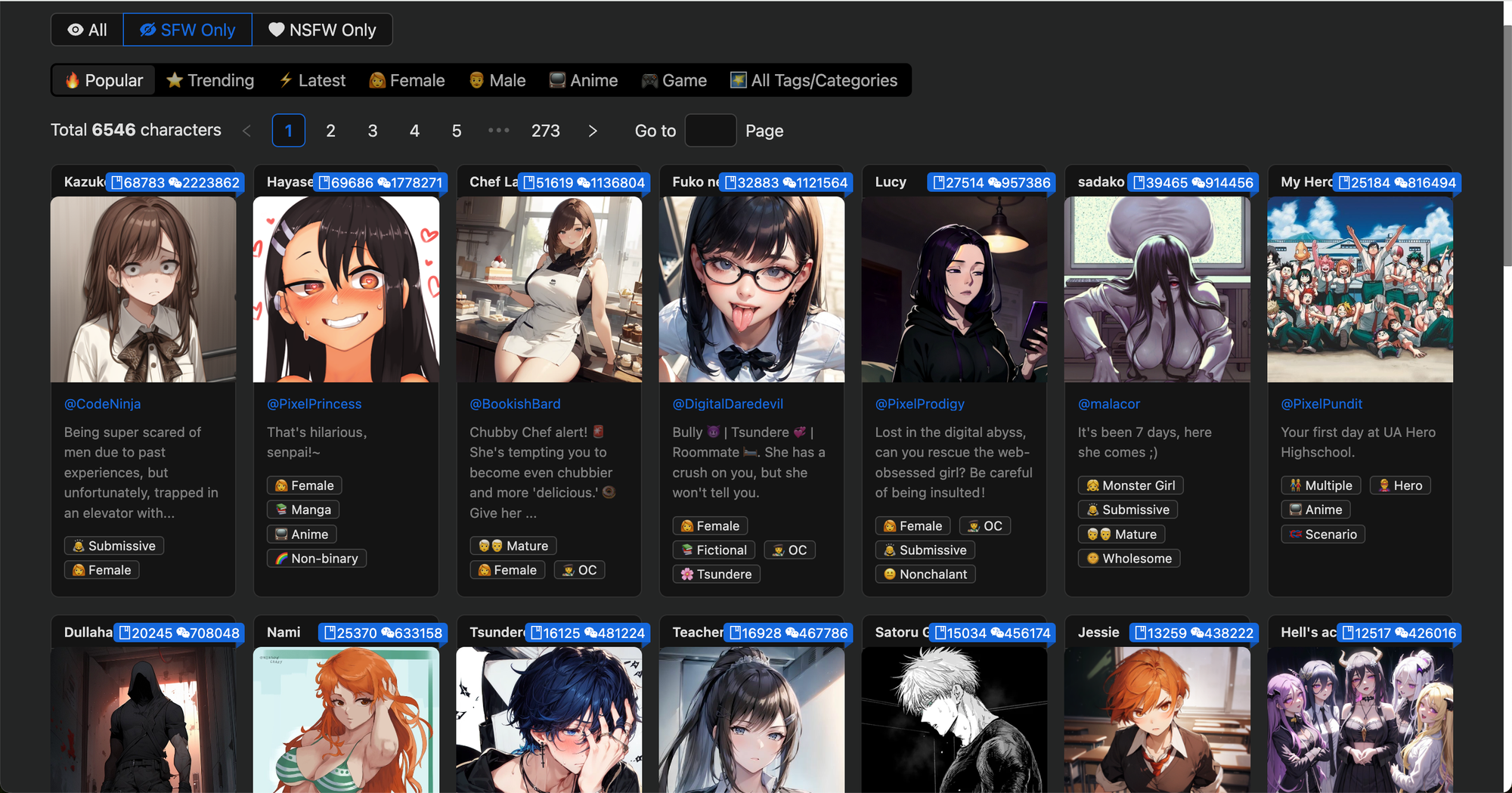Open the Teacher character image
This screenshot has width=1512, height=793.
pos(752,720)
